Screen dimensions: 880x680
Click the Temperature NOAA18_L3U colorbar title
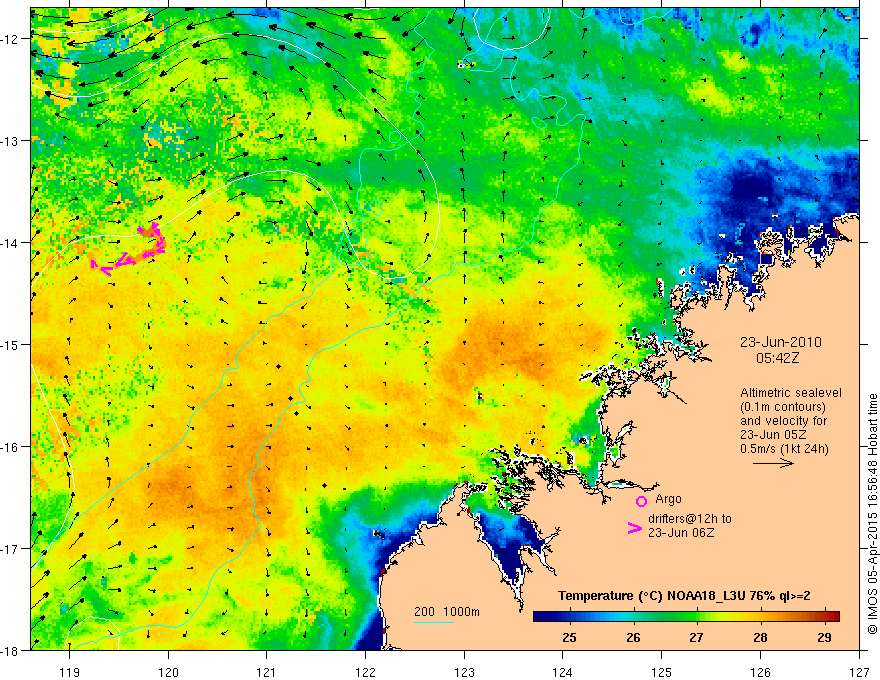(x=684, y=596)
